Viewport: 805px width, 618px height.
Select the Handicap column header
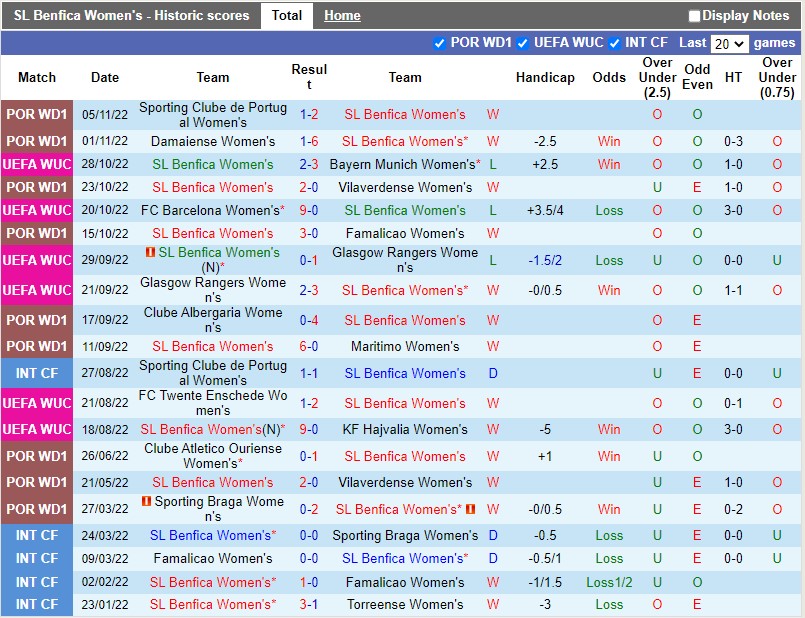coord(545,78)
